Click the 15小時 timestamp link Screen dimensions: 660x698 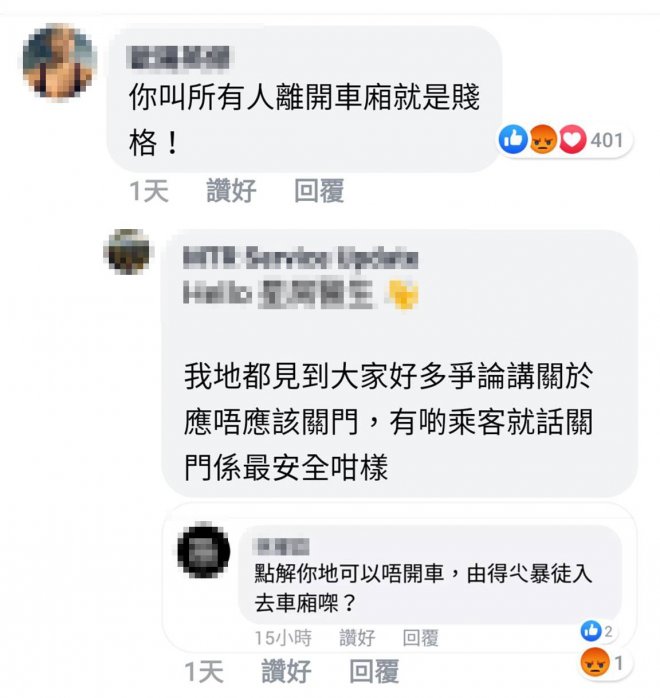tap(283, 638)
